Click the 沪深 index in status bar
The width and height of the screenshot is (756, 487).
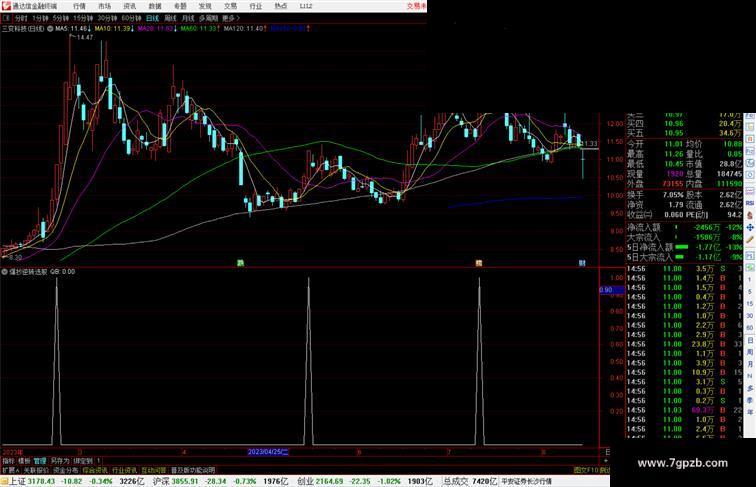point(161,481)
